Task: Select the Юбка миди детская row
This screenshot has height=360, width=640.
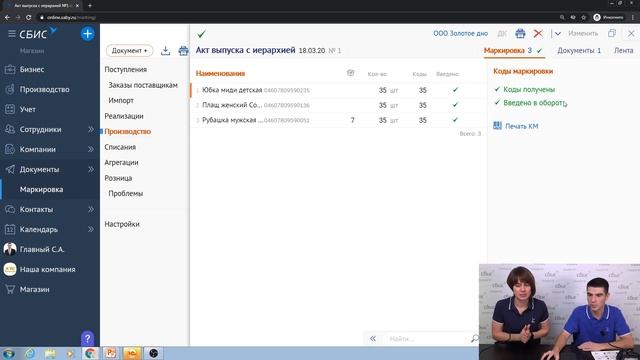Action: tap(337, 90)
